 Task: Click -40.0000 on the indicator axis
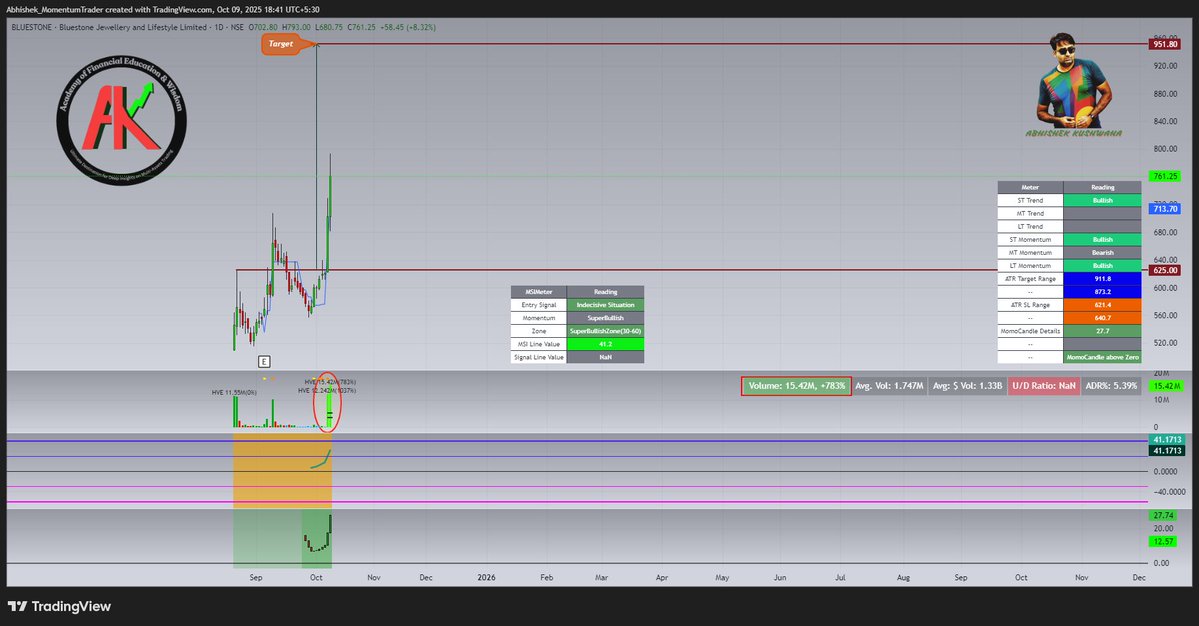[x=1168, y=491]
